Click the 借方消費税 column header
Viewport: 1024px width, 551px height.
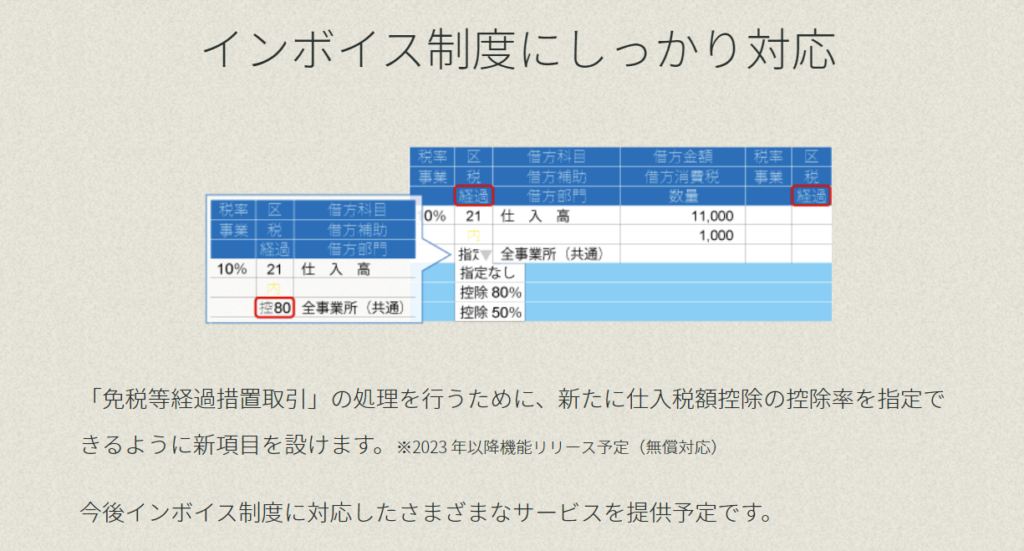[682, 176]
